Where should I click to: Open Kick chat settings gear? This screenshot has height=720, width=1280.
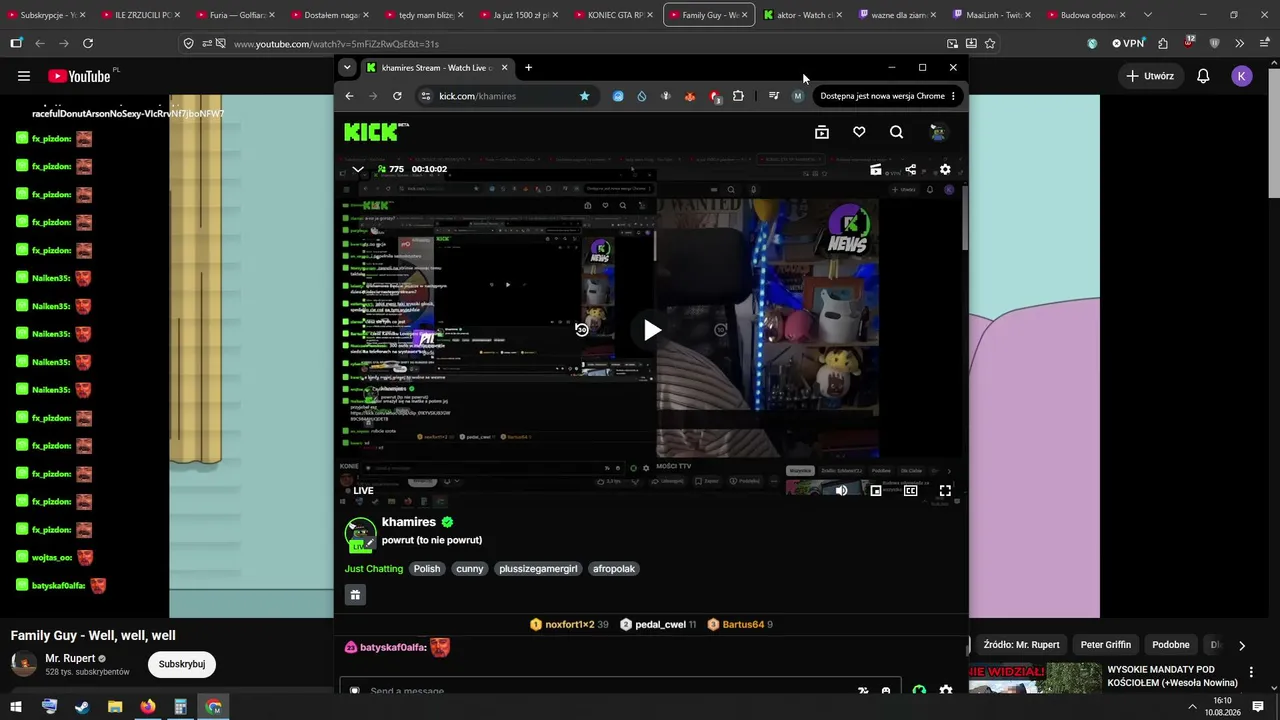[x=946, y=691]
